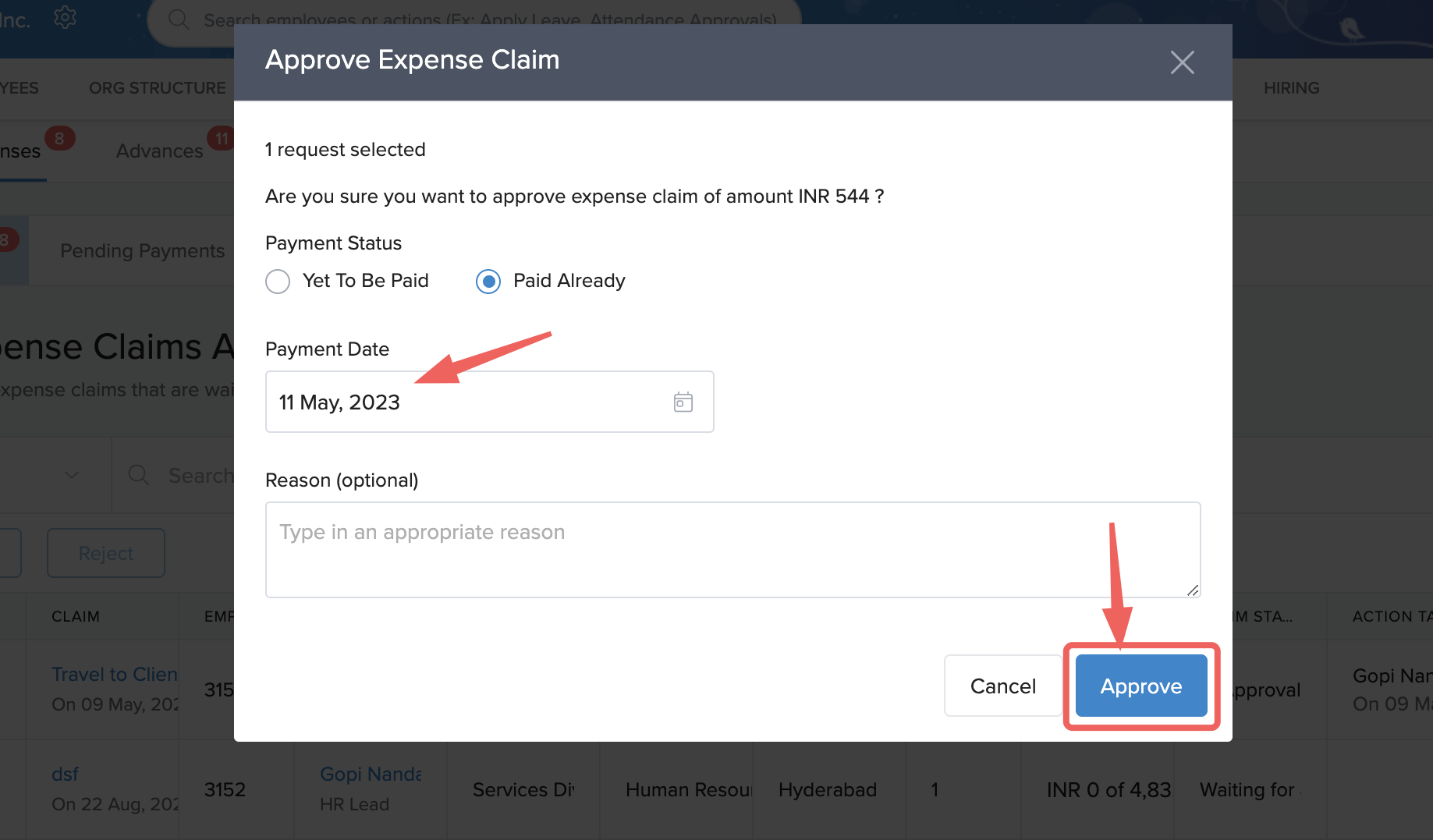This screenshot has width=1433, height=840.
Task: Click the settings gear icon
Action: [65, 17]
